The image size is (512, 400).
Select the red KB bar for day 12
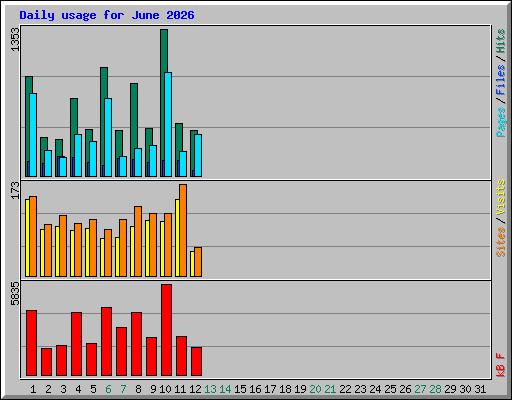pyautogui.click(x=196, y=361)
